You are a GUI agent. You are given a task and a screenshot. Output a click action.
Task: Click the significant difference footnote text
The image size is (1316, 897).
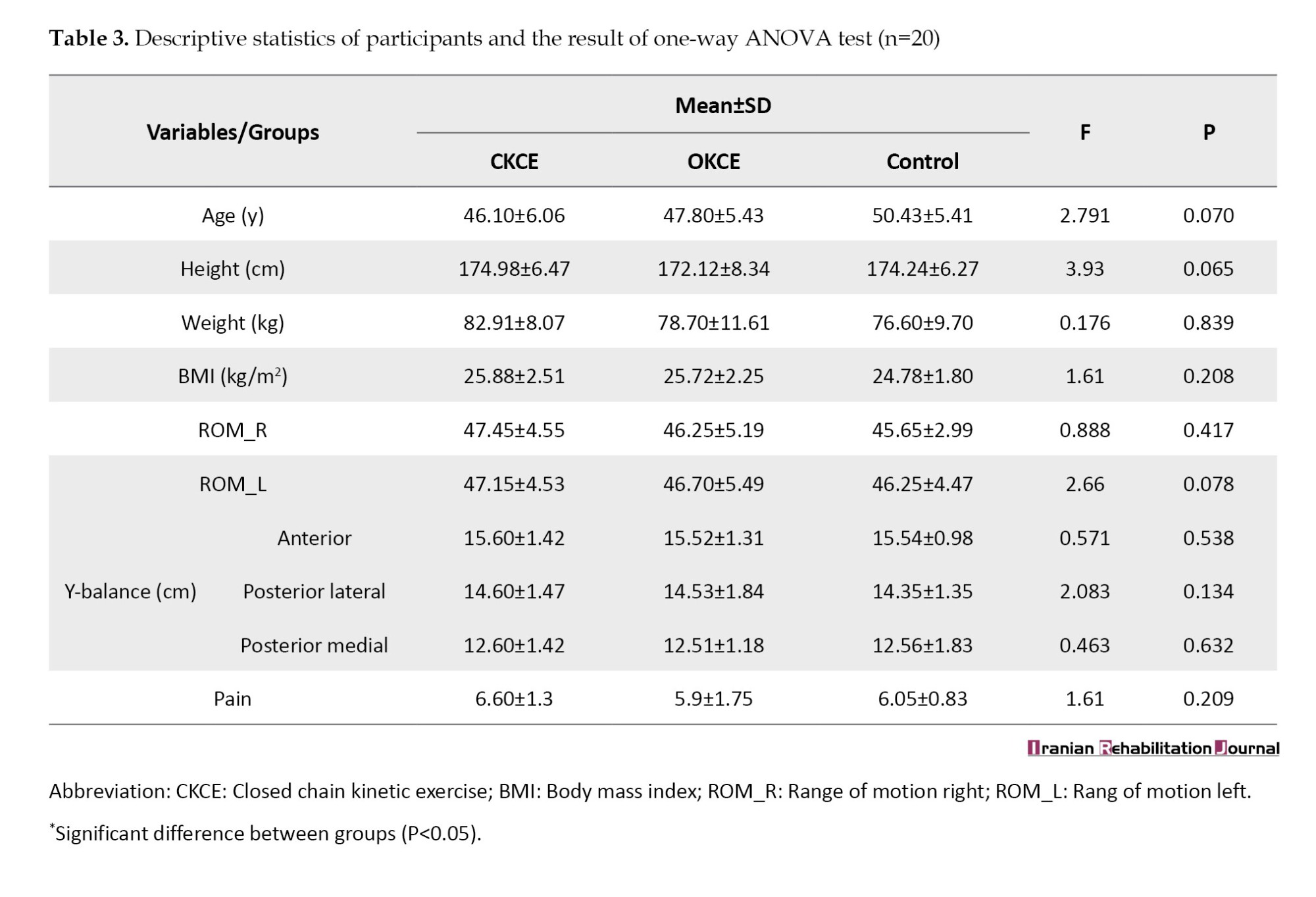[x=266, y=834]
